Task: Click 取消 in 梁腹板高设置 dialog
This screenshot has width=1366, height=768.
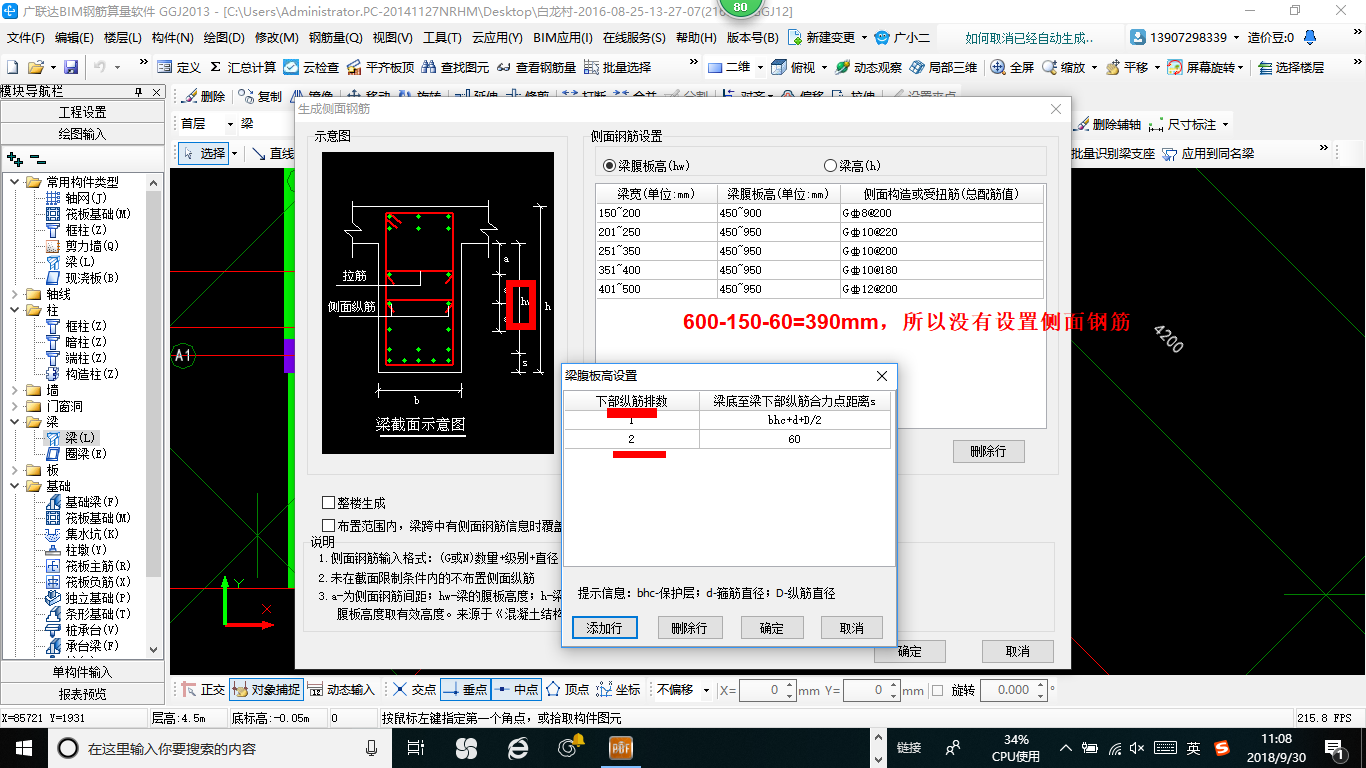Action: tap(852, 628)
